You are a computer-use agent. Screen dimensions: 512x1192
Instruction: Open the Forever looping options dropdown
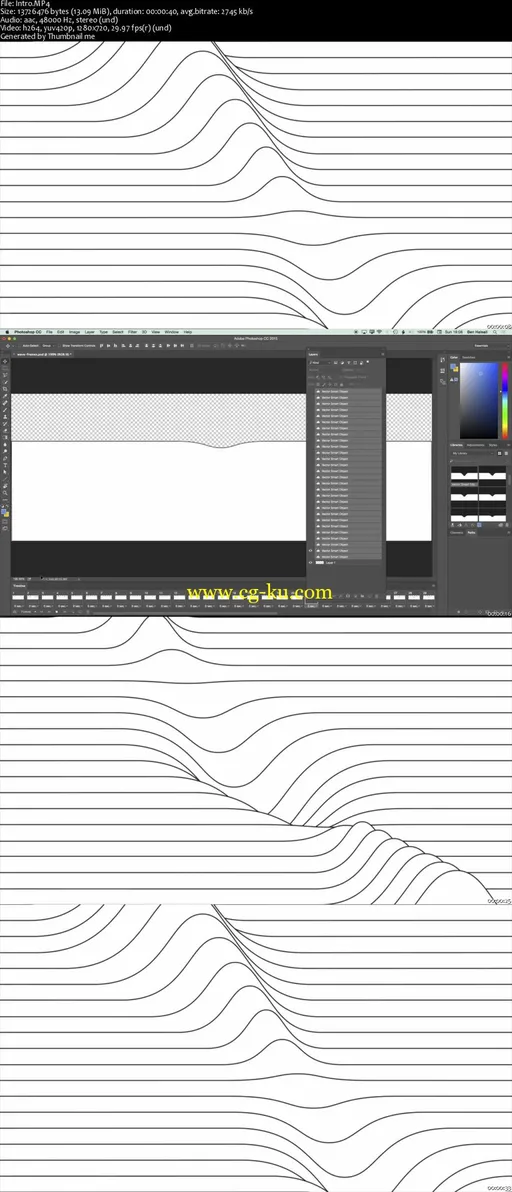[27, 611]
